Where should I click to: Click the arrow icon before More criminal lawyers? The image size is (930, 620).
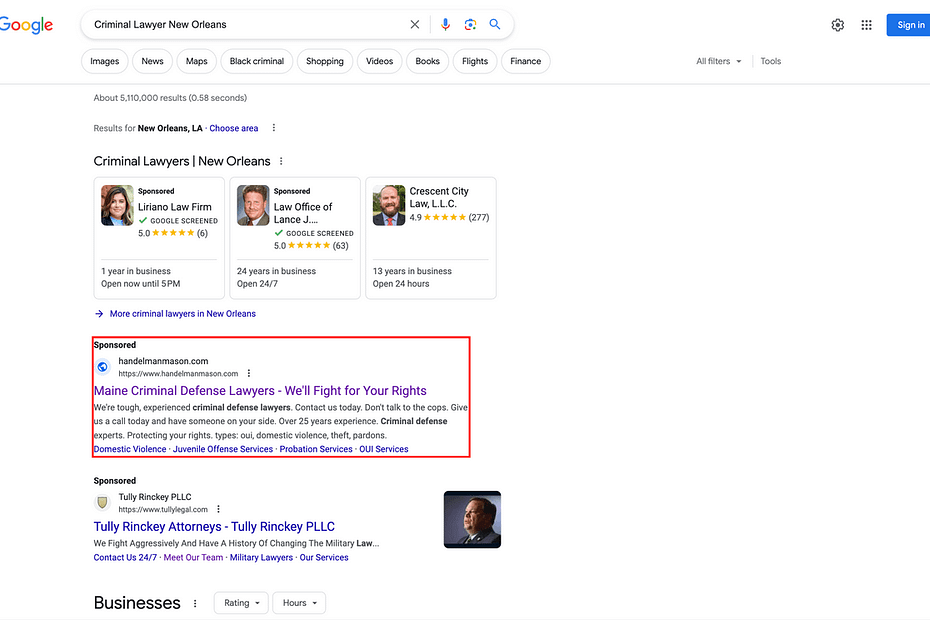click(99, 314)
